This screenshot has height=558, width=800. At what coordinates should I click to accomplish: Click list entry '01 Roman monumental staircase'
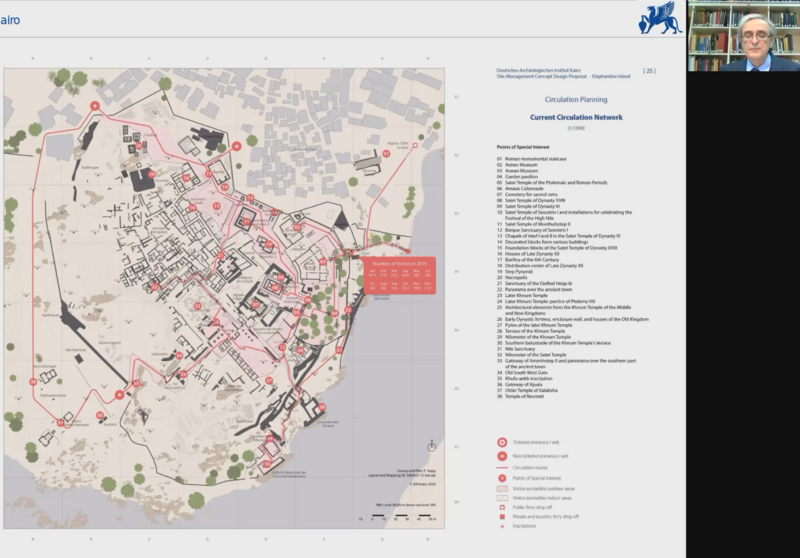point(531,159)
